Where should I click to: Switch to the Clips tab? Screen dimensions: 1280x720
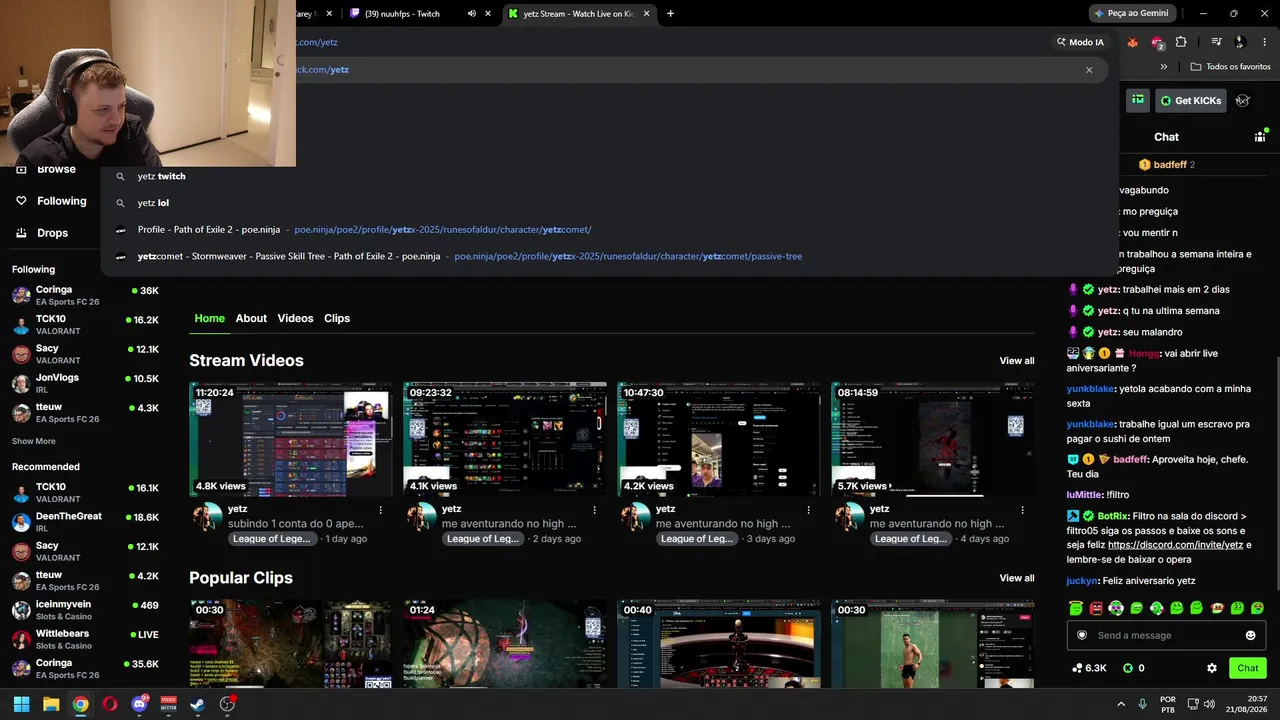tap(337, 318)
